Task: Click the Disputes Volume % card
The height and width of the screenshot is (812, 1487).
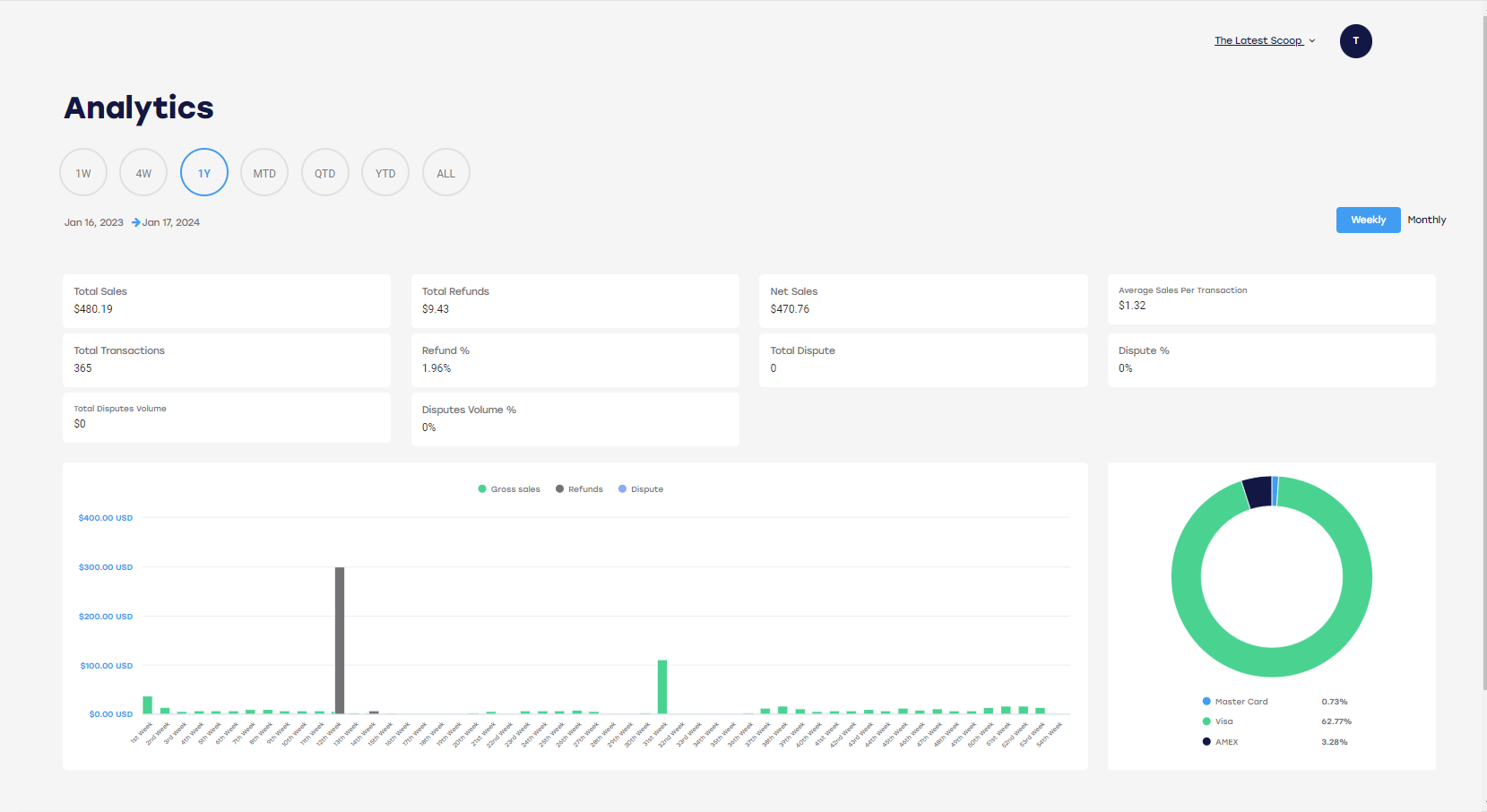Action: pyautogui.click(x=575, y=419)
